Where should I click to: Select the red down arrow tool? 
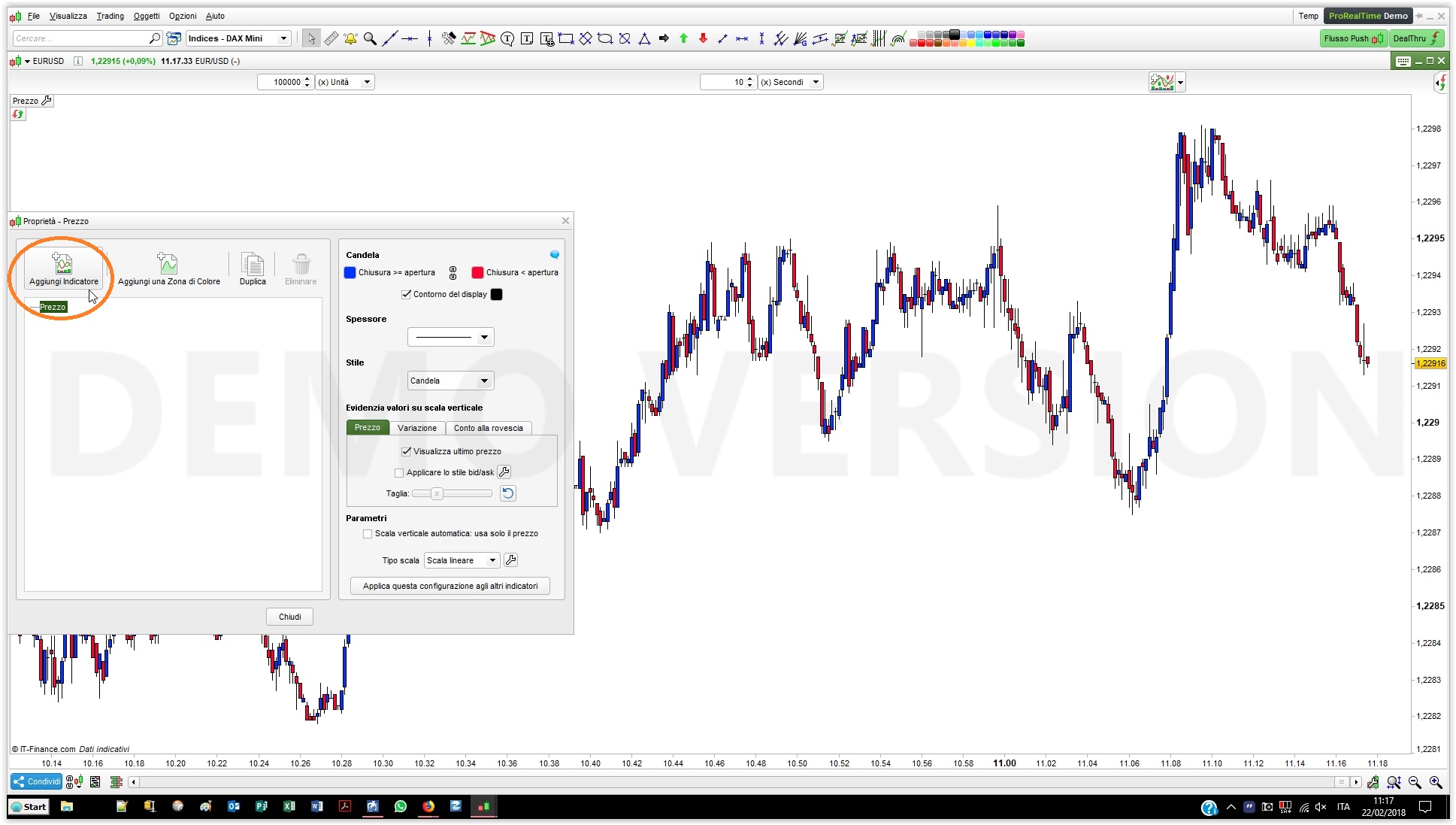coord(703,38)
